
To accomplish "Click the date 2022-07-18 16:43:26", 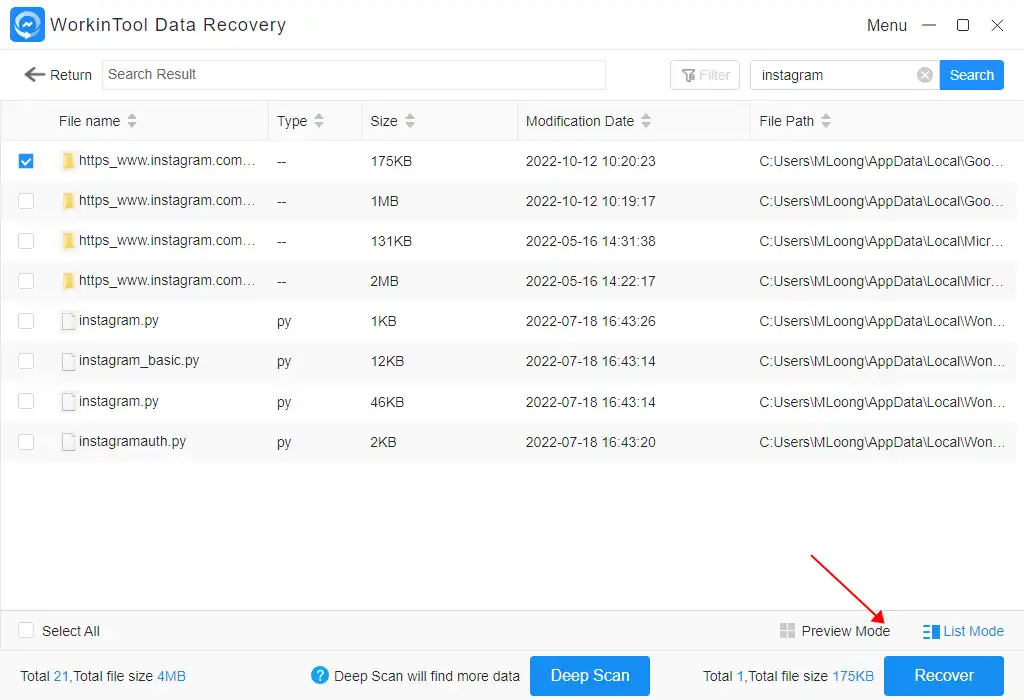I will pyautogui.click(x=590, y=321).
